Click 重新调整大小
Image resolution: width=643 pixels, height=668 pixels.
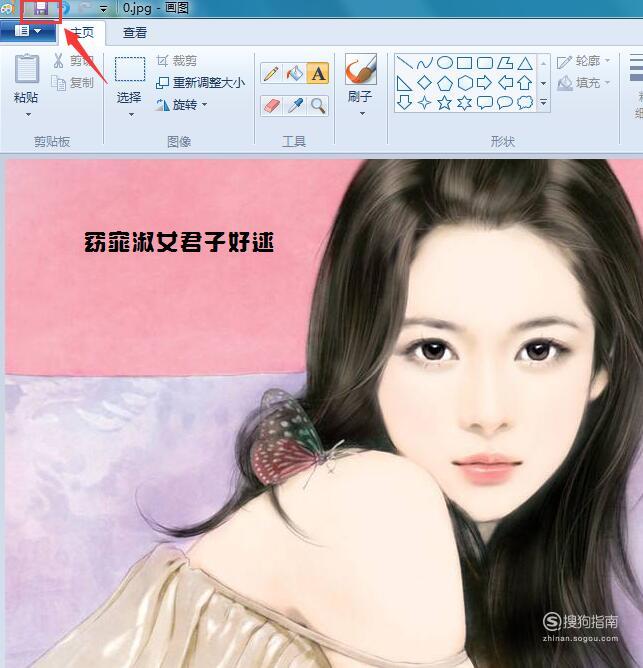point(200,82)
